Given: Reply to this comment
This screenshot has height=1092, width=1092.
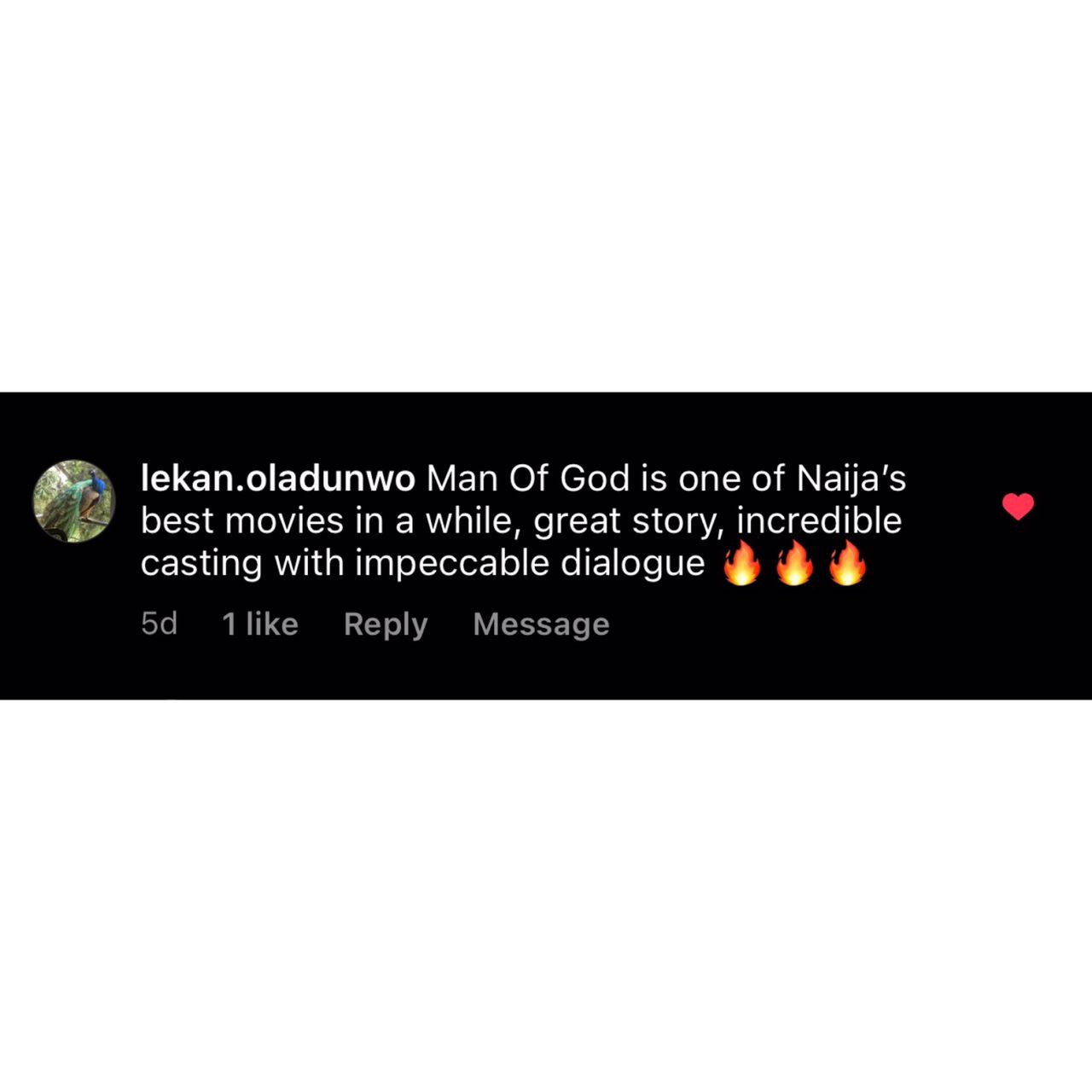Looking at the screenshot, I should 386,624.
